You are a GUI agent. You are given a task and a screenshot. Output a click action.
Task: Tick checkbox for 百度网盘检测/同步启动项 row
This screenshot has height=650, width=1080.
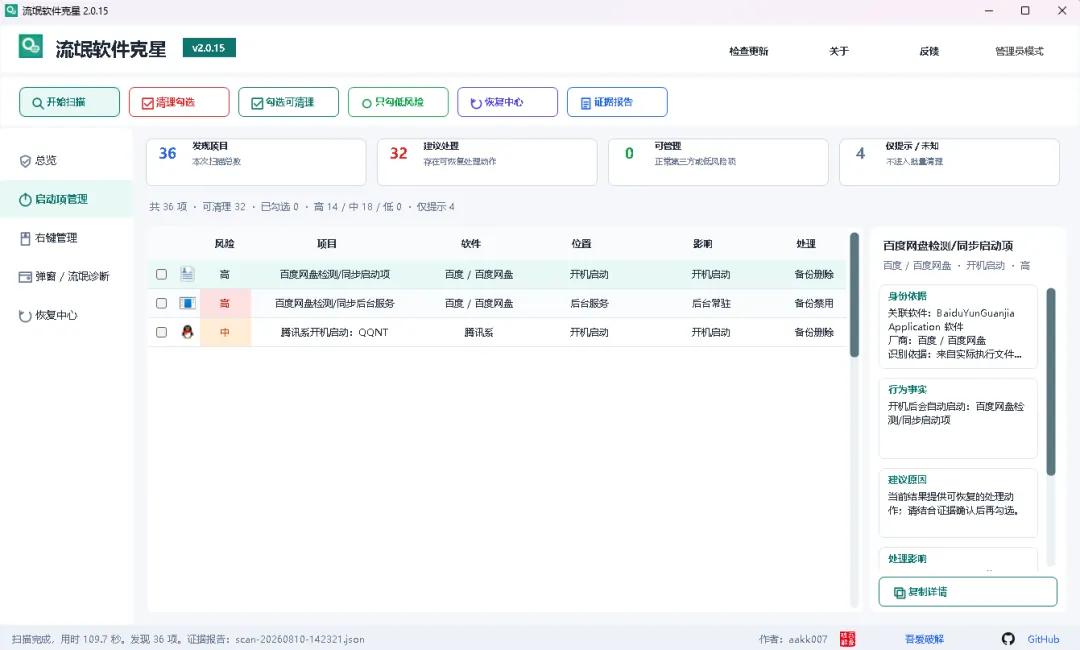(x=161, y=274)
